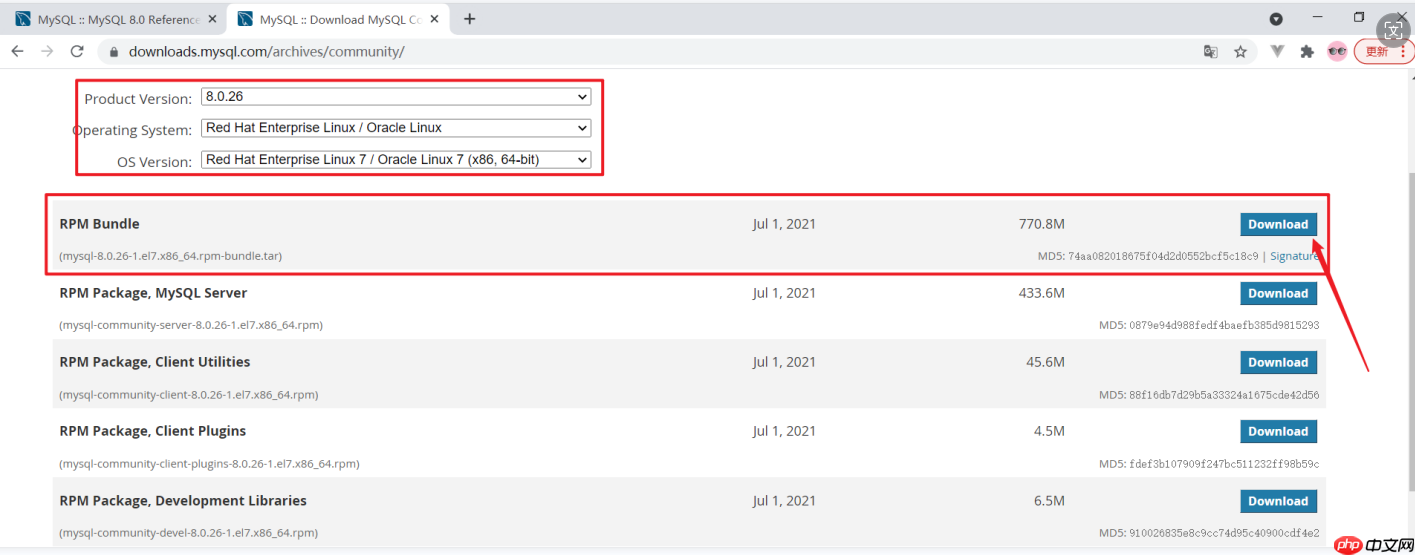
Task: Reload the page with the refresh icon
Action: [77, 51]
